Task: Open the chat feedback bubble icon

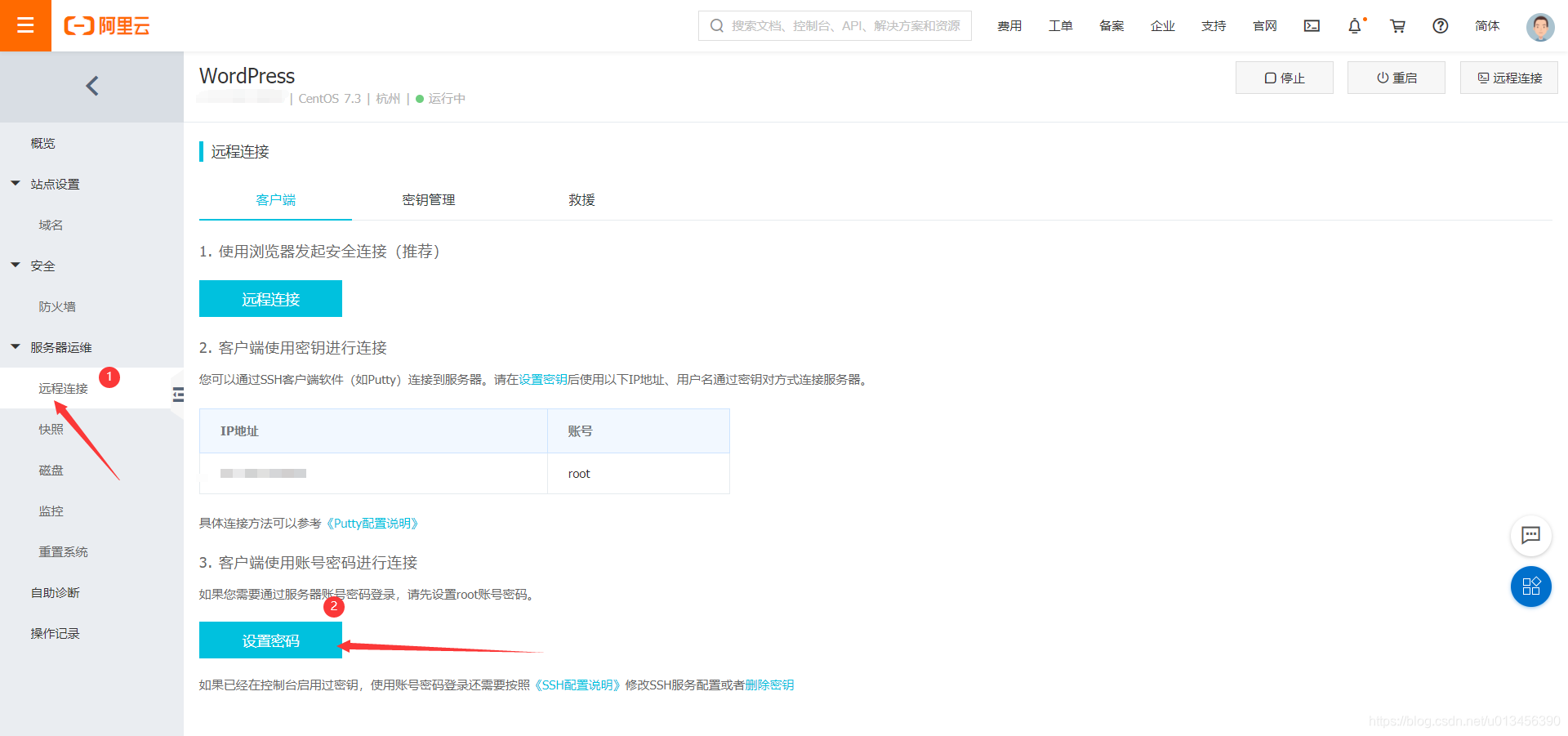Action: [1530, 536]
